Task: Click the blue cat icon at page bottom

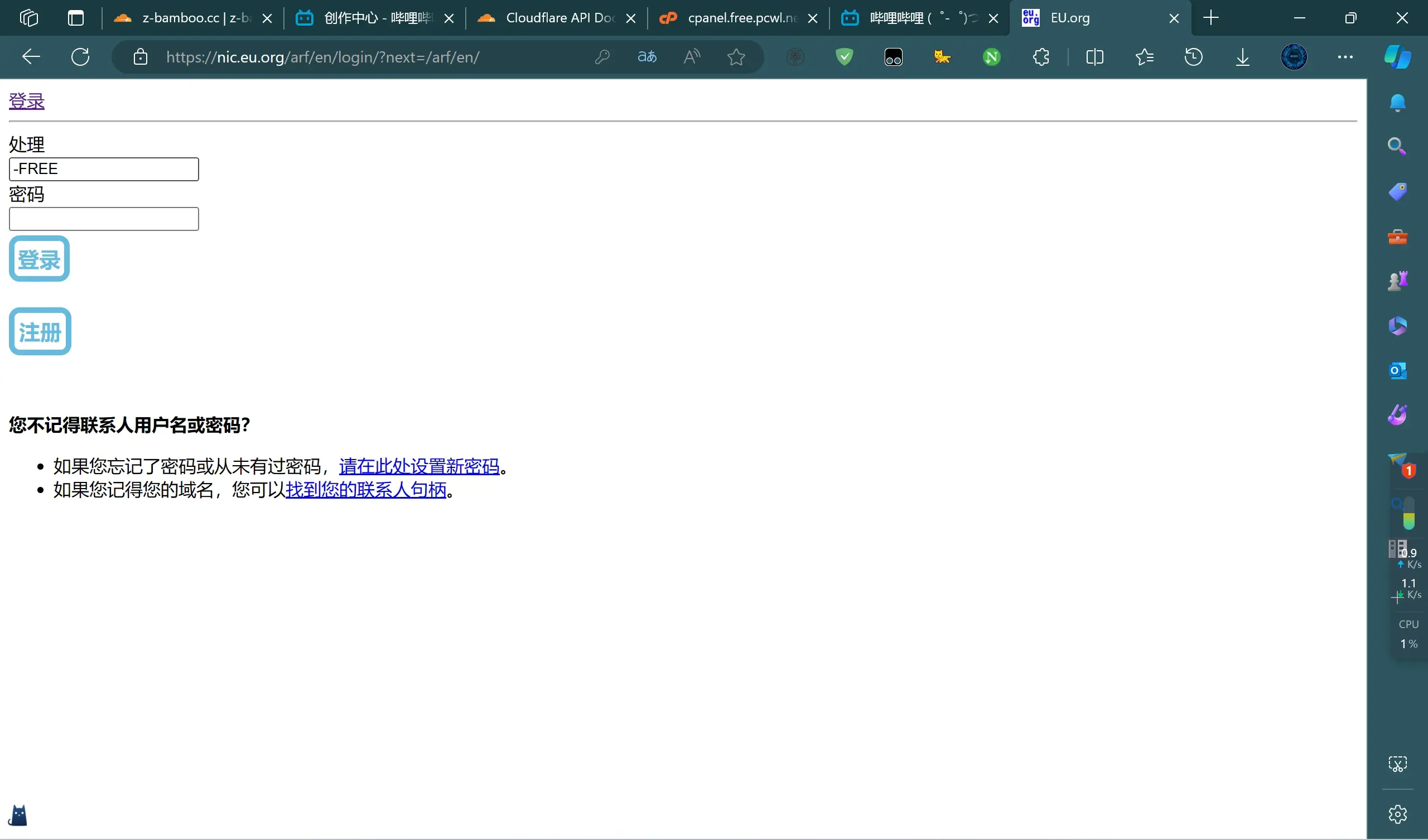Action: click(18, 815)
